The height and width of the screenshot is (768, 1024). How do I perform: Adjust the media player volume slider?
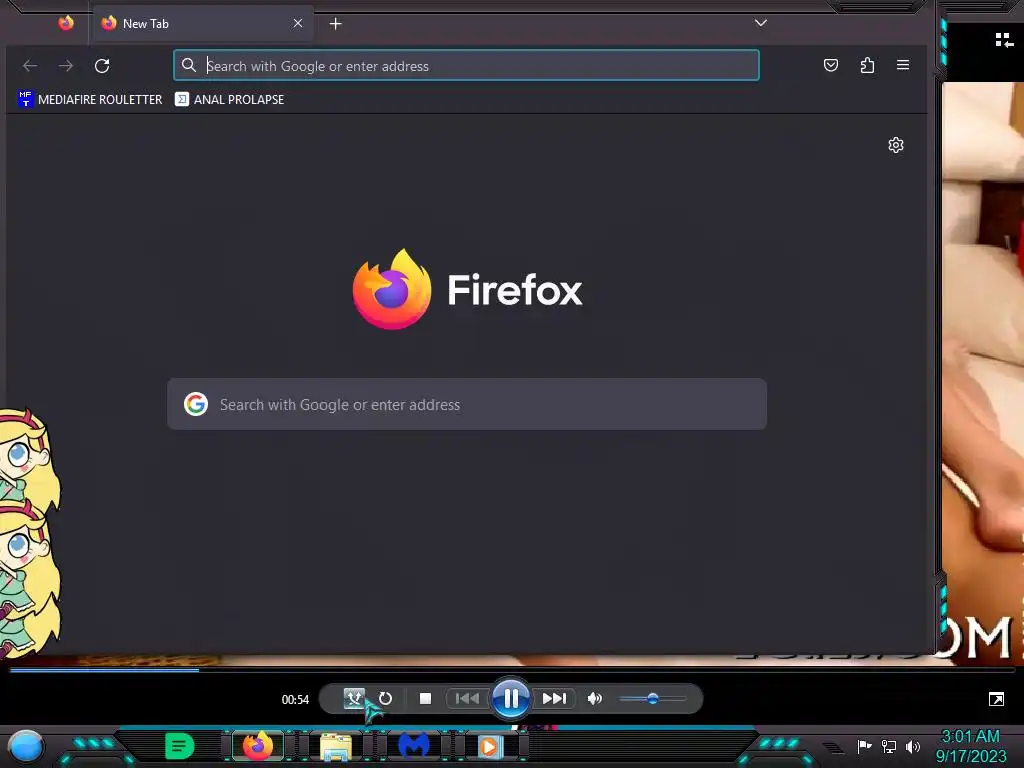[653, 699]
